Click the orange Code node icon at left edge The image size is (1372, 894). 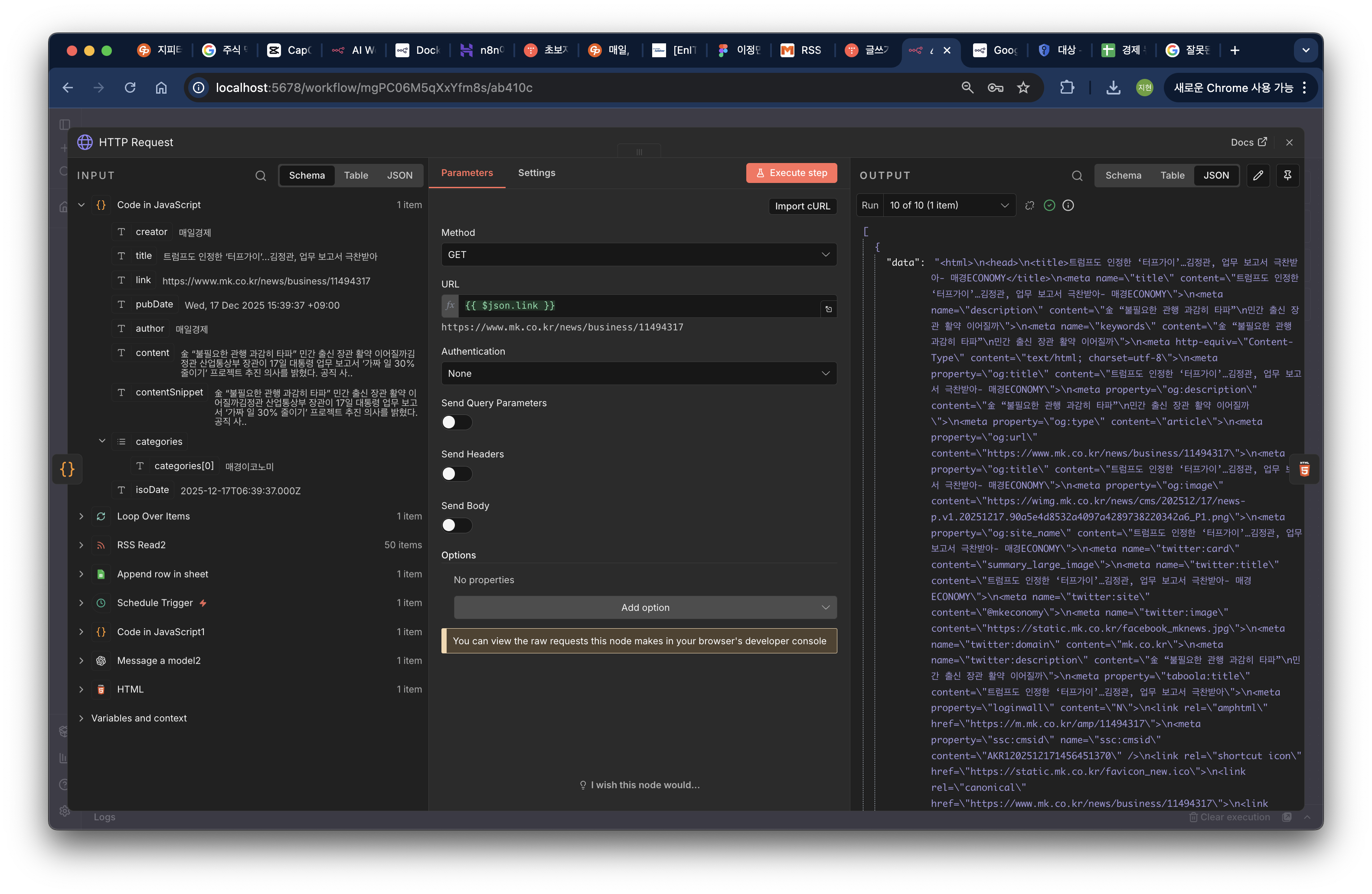click(x=68, y=469)
